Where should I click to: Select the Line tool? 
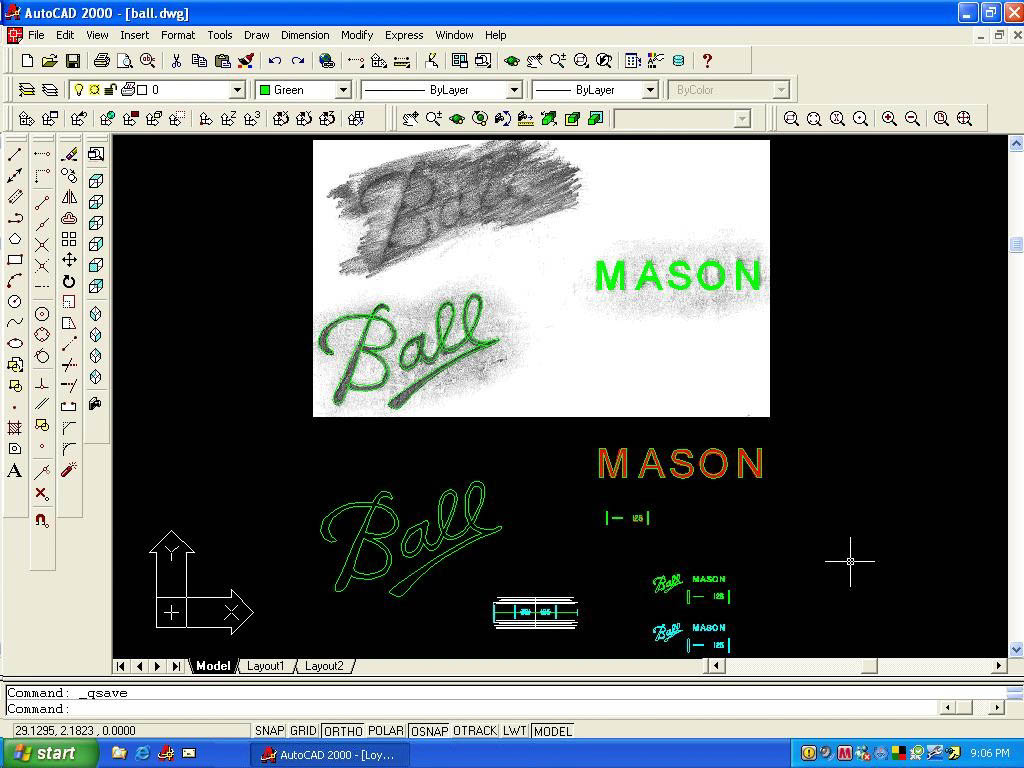(13, 153)
